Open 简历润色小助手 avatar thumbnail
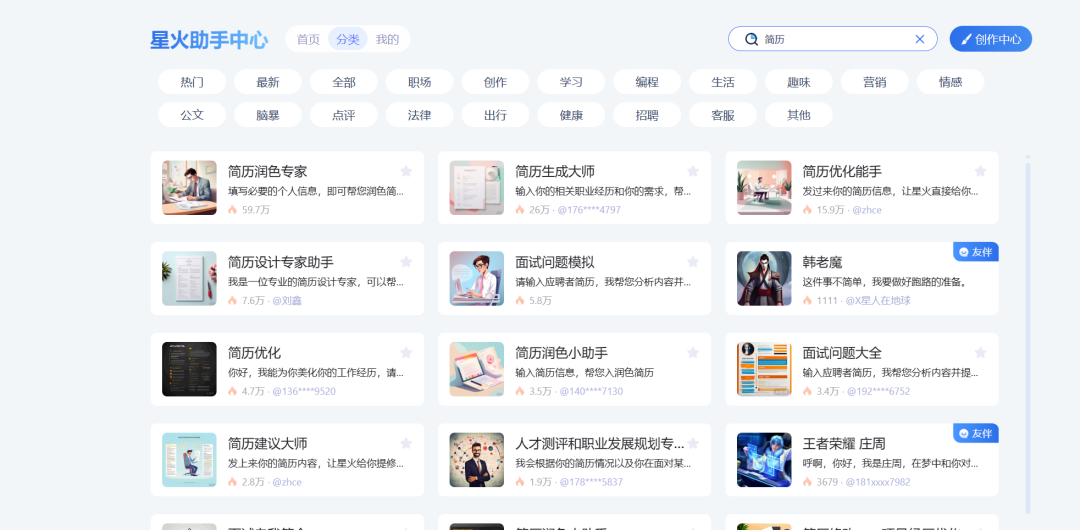1080x530 pixels. click(x=477, y=369)
